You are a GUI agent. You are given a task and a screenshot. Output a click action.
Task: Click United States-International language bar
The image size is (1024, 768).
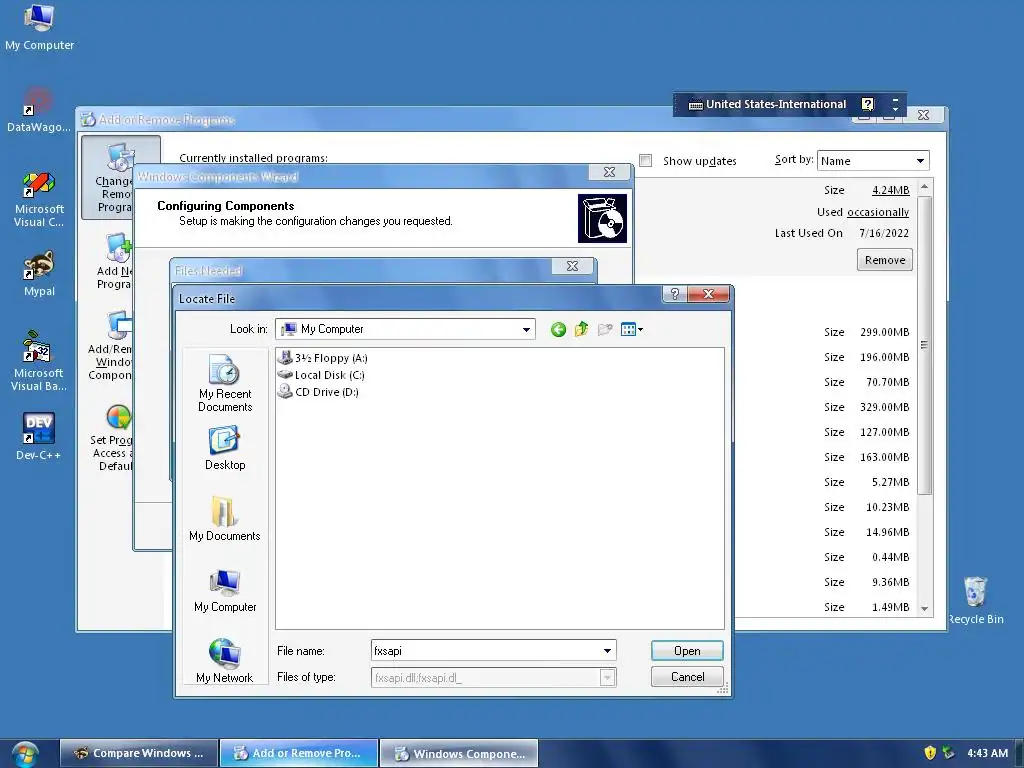[767, 104]
